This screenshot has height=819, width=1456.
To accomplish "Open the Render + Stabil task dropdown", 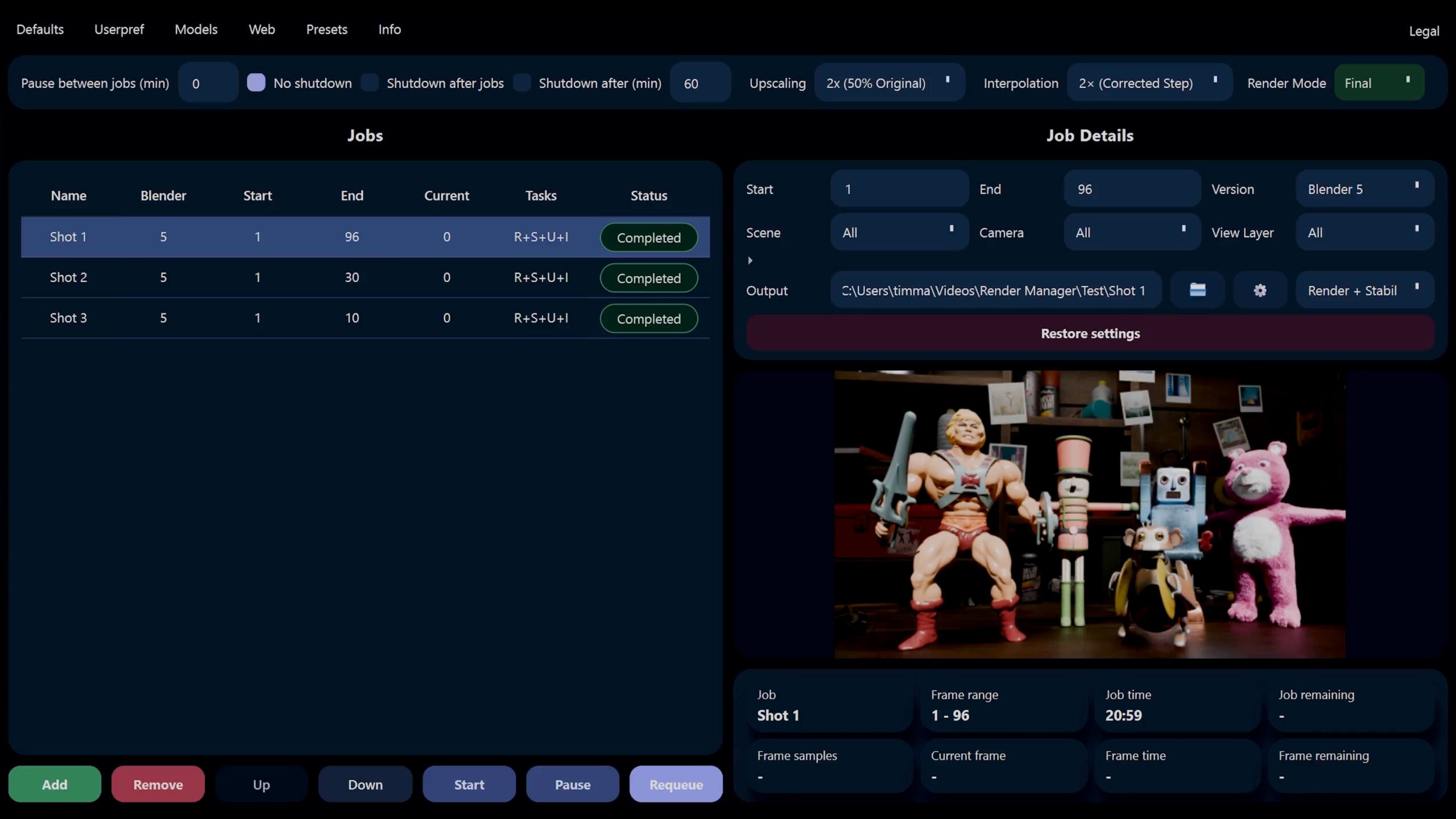I will 1364,290.
